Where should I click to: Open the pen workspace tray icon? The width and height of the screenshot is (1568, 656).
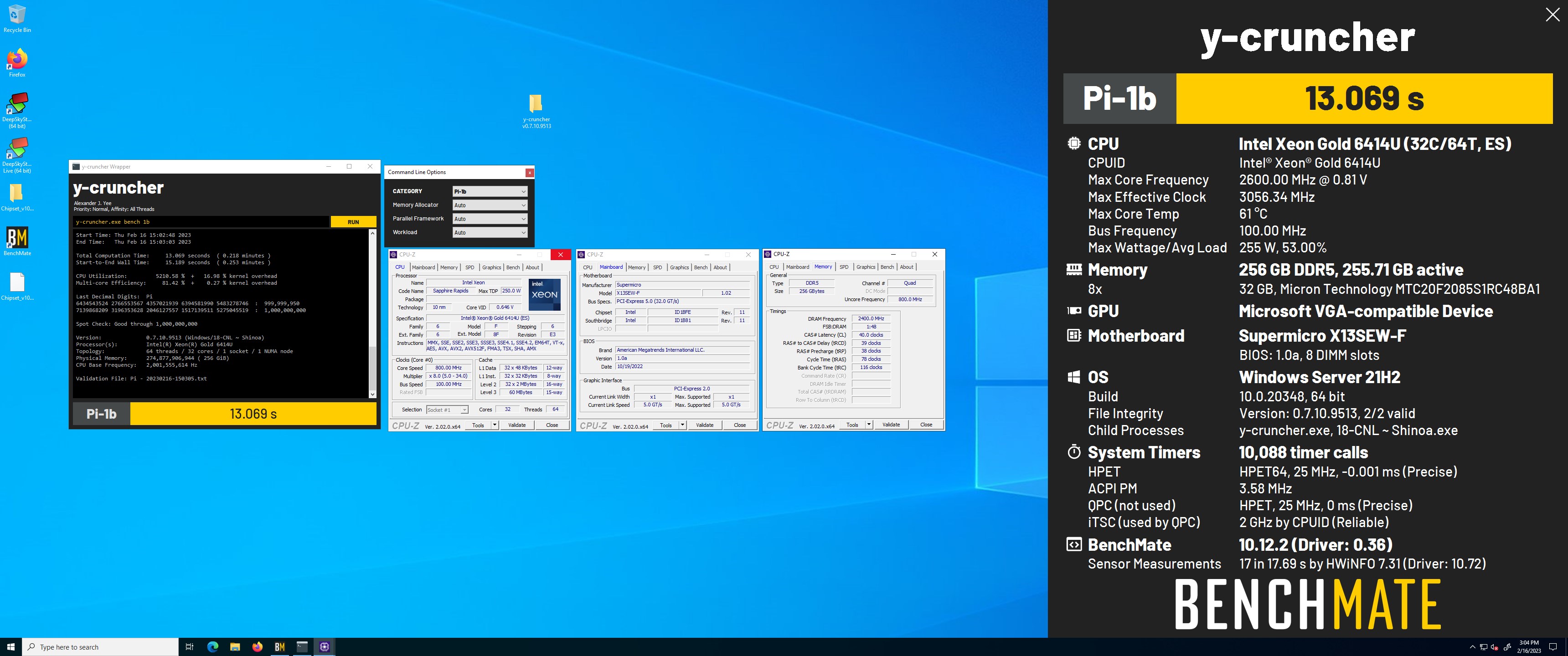(x=1507, y=647)
